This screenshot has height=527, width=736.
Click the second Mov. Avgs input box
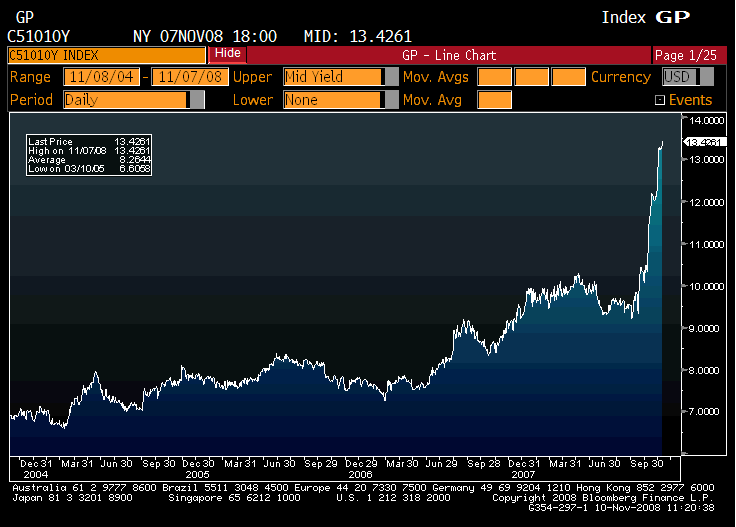pos(531,77)
